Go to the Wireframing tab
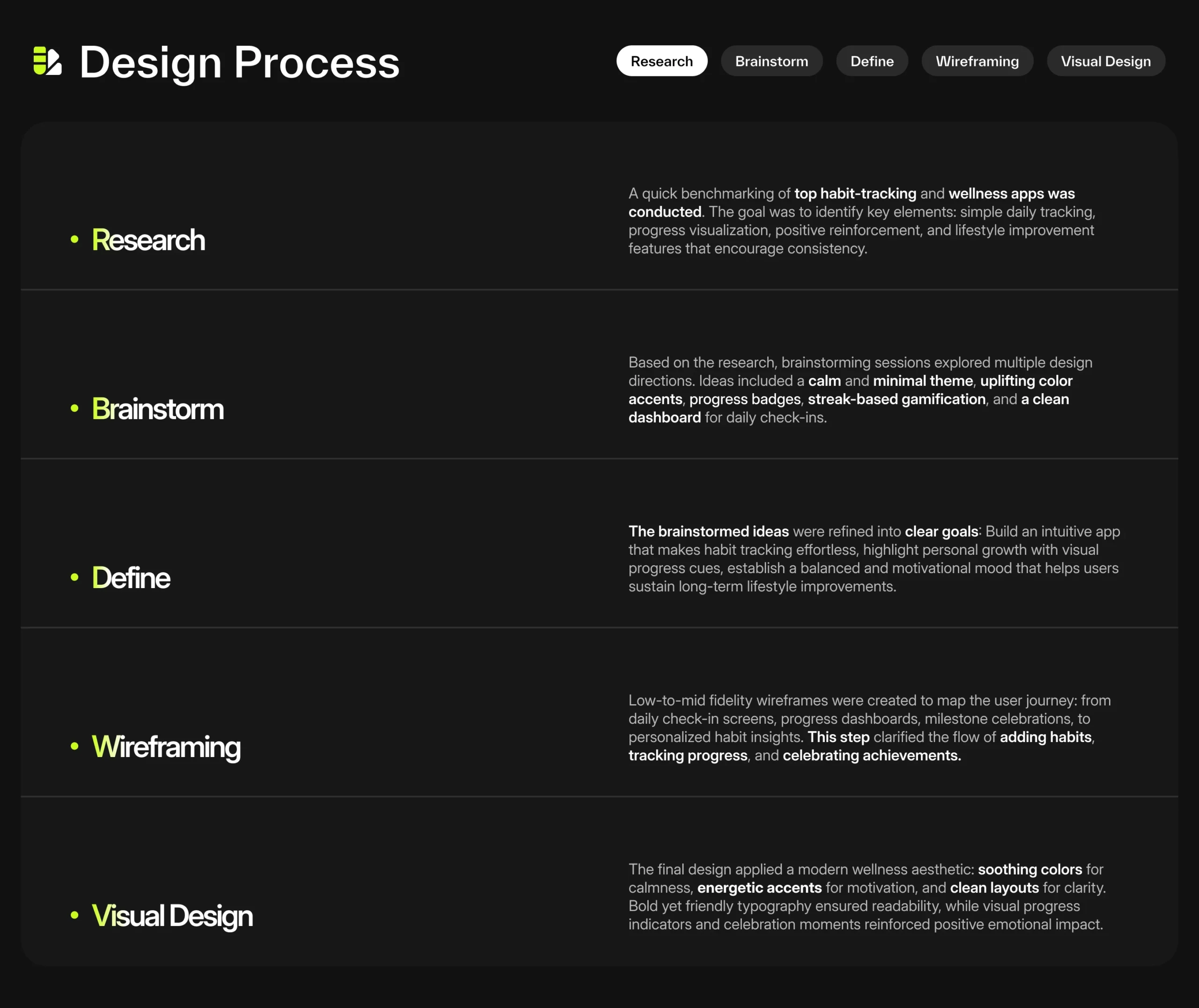This screenshot has width=1199, height=1008. click(977, 61)
